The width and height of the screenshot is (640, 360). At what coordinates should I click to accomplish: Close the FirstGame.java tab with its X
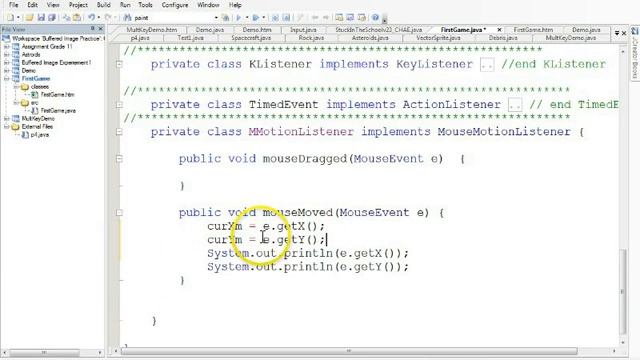coord(499,30)
